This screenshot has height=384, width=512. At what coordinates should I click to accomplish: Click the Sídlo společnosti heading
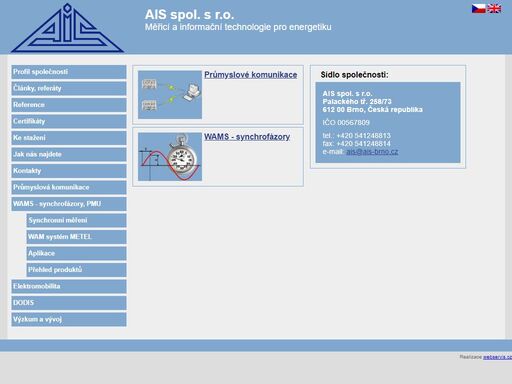354,75
